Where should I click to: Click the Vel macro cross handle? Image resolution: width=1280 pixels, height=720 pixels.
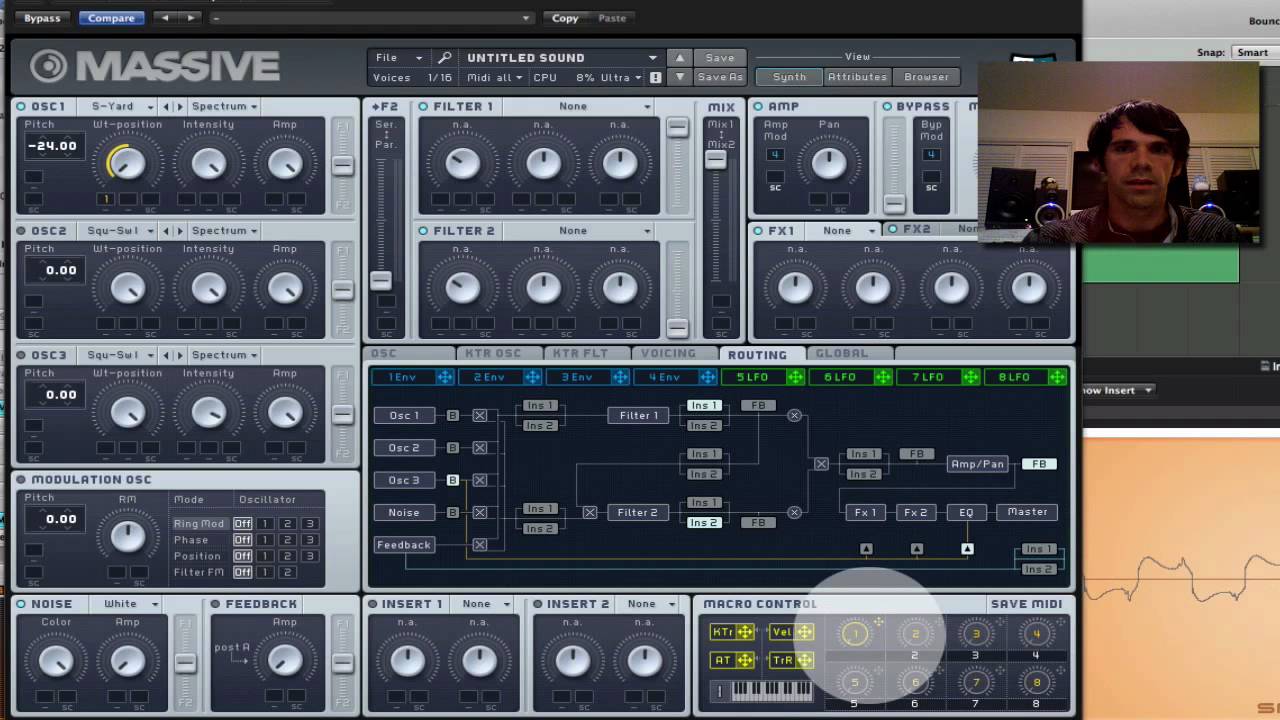tap(804, 632)
